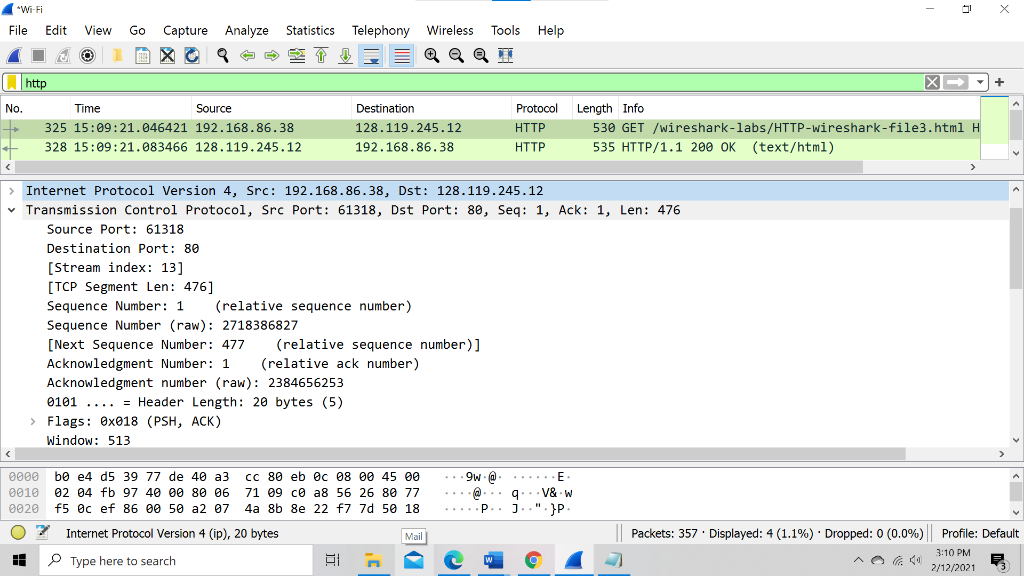Open the Telephony menu
Image resolution: width=1024 pixels, height=576 pixels.
380,30
